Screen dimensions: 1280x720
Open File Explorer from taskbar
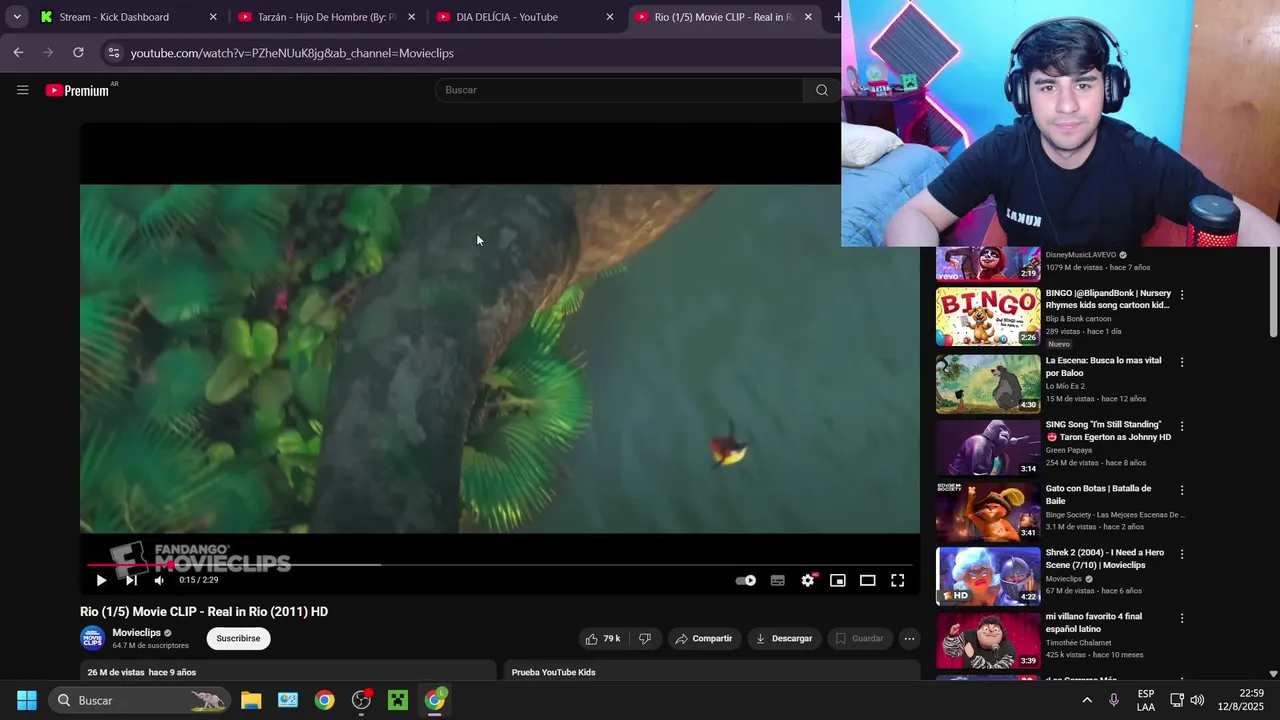point(251,700)
